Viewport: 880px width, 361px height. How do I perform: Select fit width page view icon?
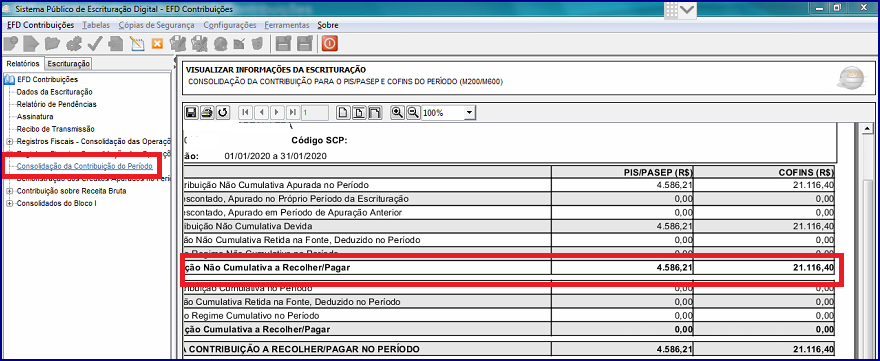374,113
